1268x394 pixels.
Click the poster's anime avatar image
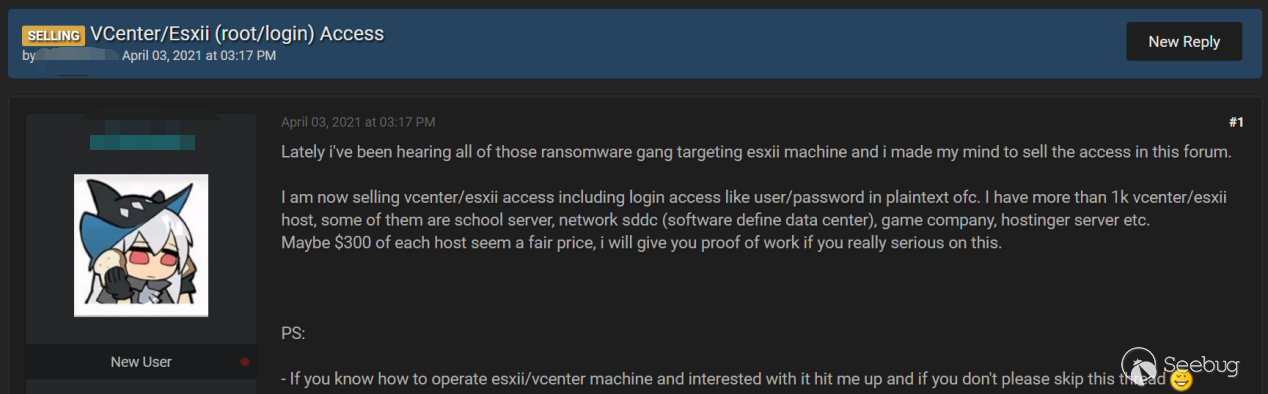(141, 245)
